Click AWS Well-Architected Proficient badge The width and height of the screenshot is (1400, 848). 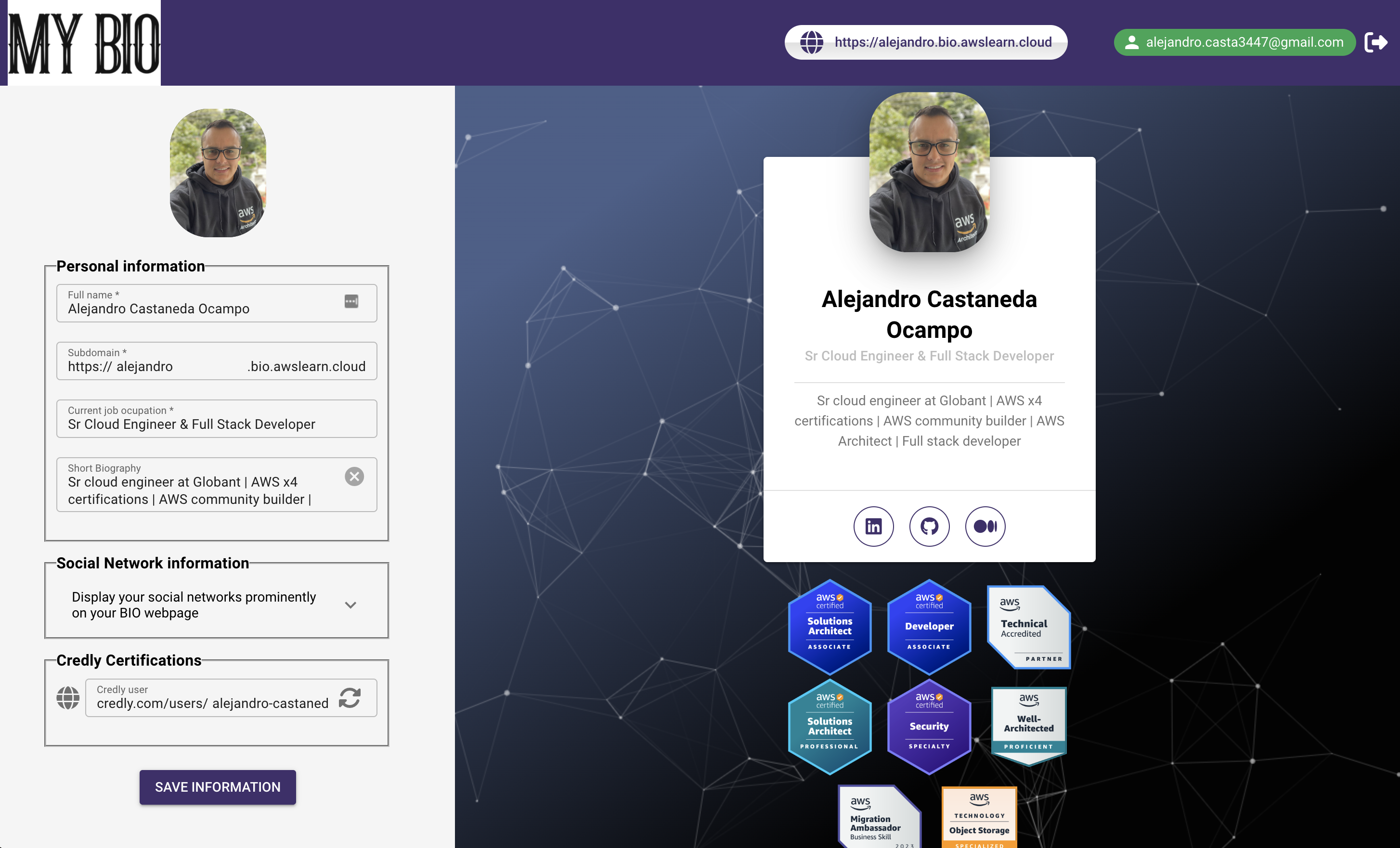[1028, 726]
